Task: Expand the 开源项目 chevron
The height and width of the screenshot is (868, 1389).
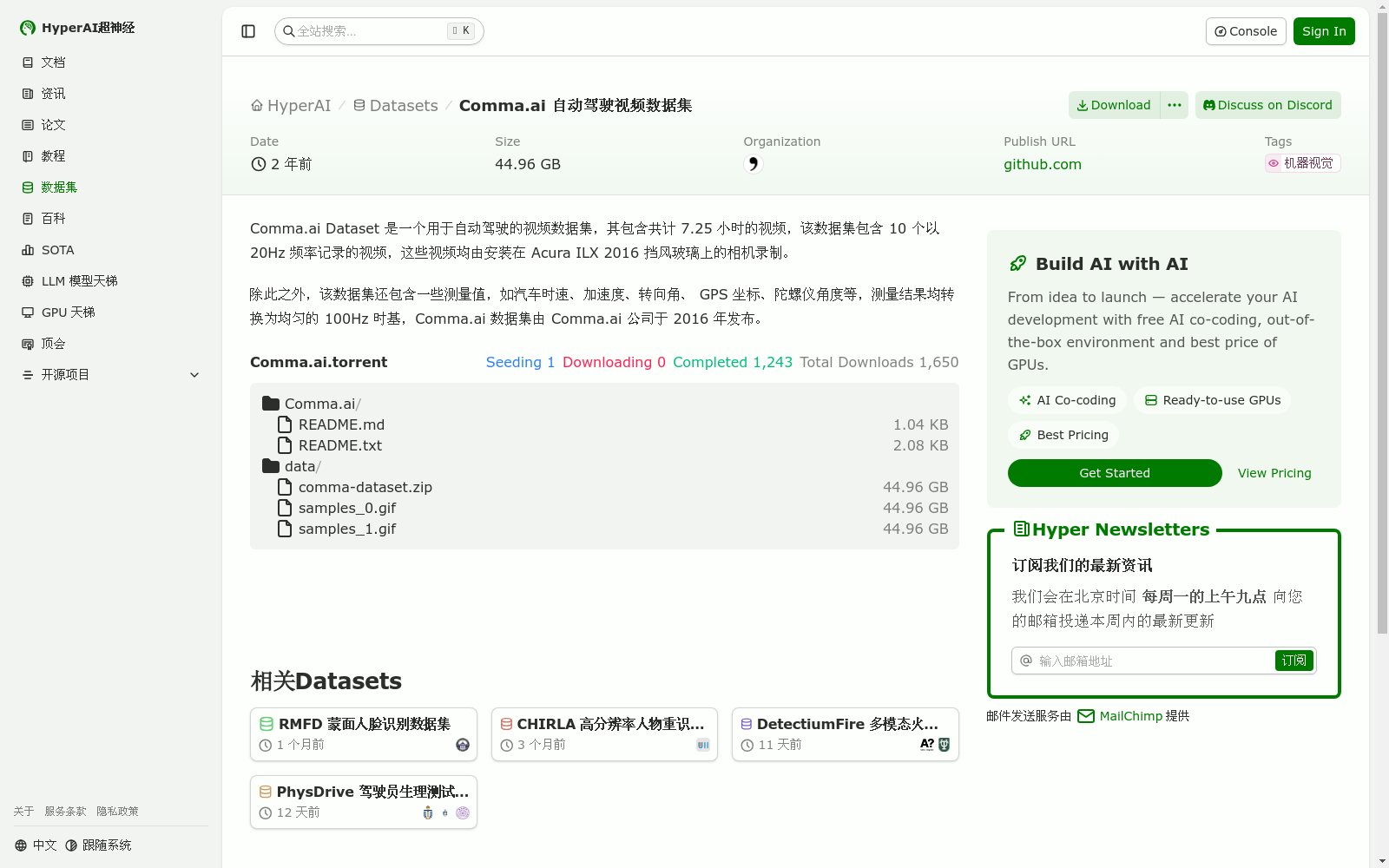Action: 194,375
